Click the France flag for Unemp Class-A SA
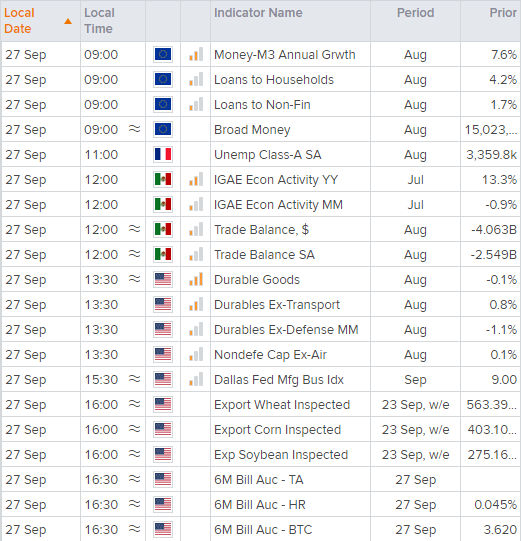Viewport: 521px width, 541px height. click(163, 155)
